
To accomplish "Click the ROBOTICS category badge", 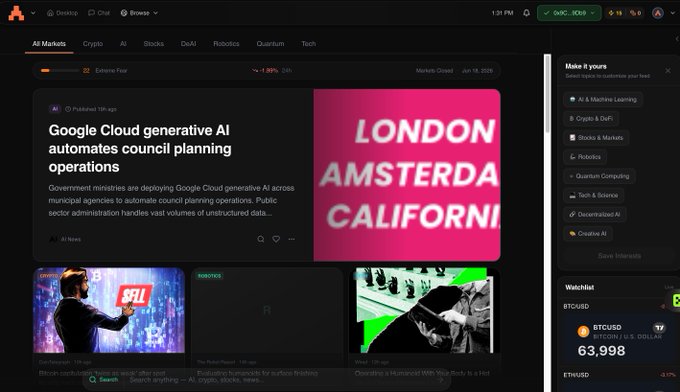I will (209, 276).
